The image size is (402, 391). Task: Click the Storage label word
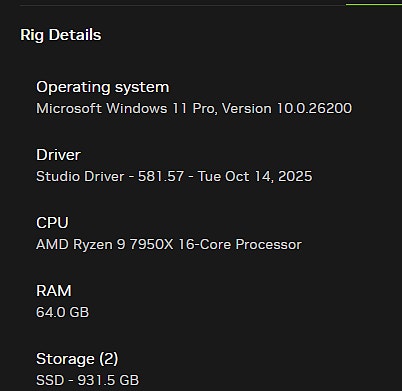65,359
